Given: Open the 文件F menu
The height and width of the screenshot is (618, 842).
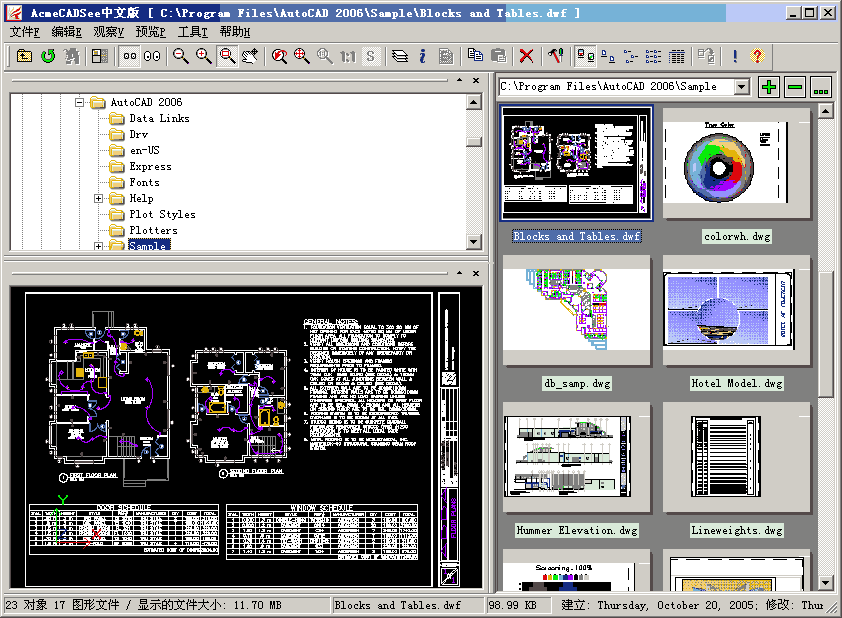Looking at the screenshot, I should tap(24, 32).
